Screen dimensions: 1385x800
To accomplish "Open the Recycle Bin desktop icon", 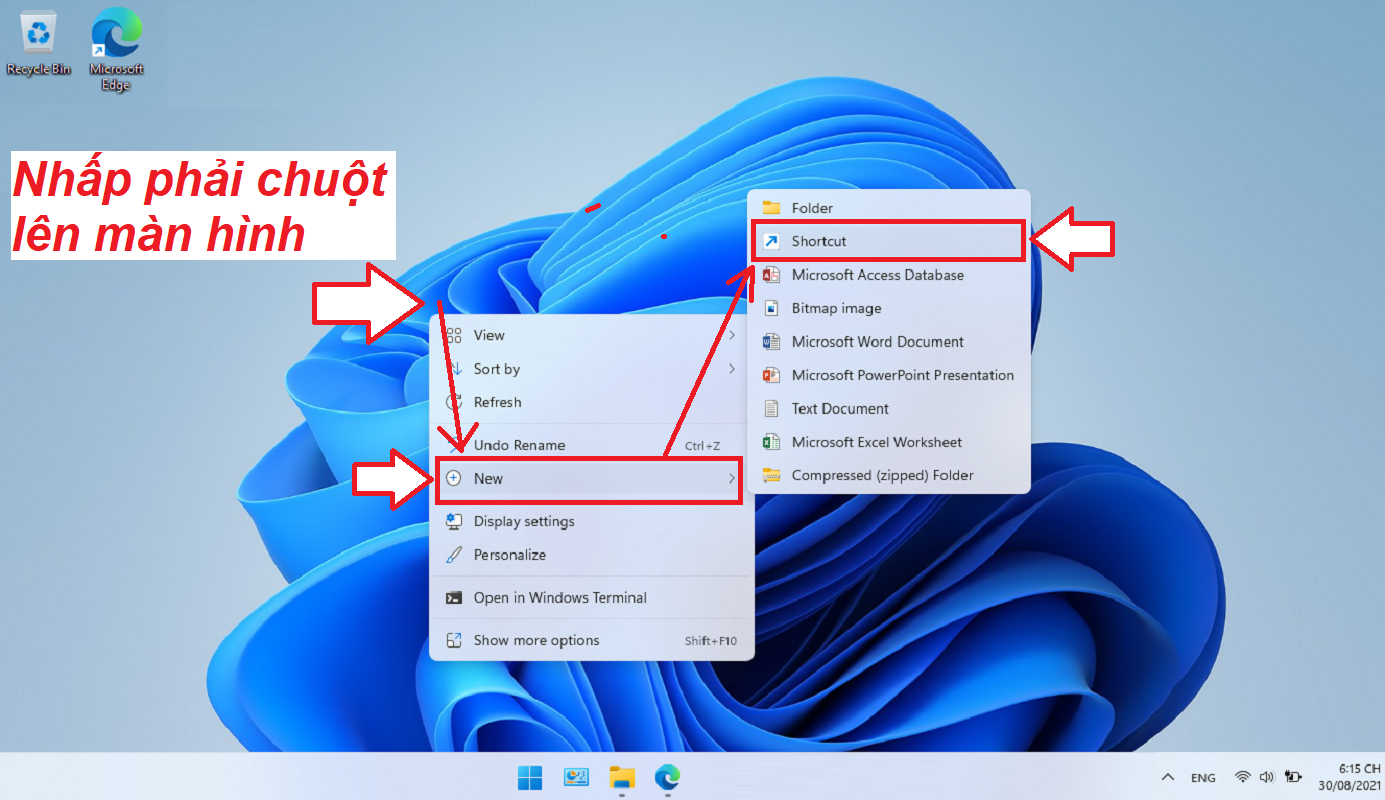I will coord(39,43).
